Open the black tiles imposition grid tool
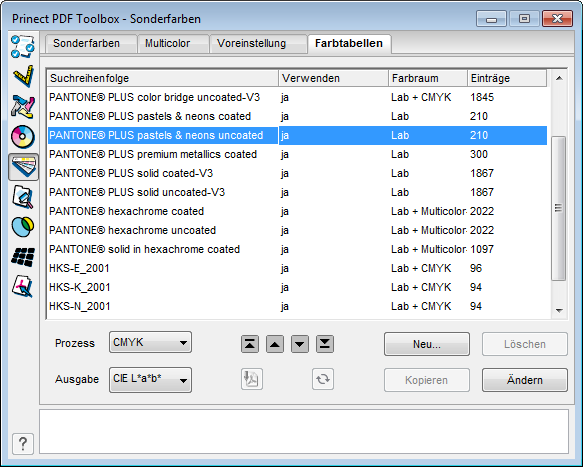The image size is (583, 467). [x=23, y=257]
